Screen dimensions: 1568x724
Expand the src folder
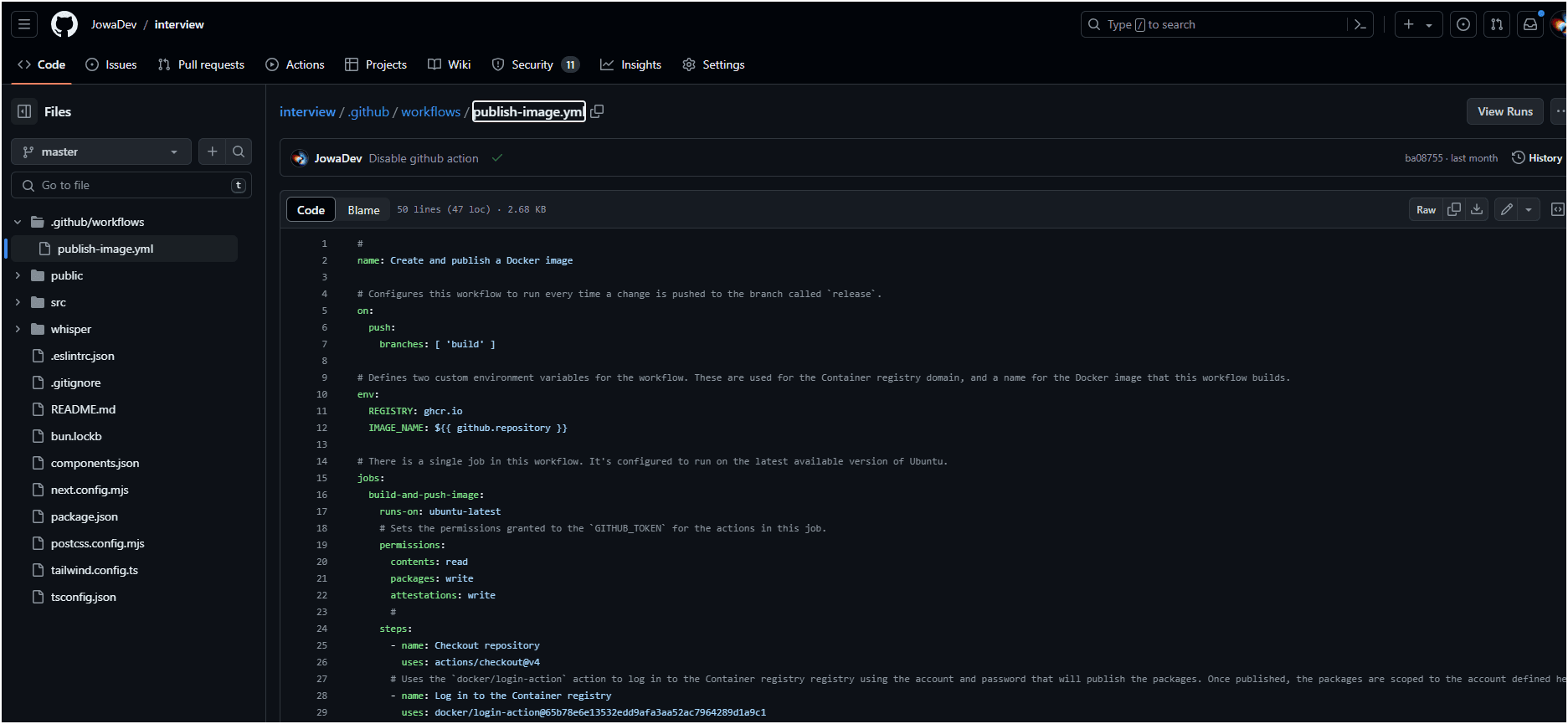(x=18, y=302)
